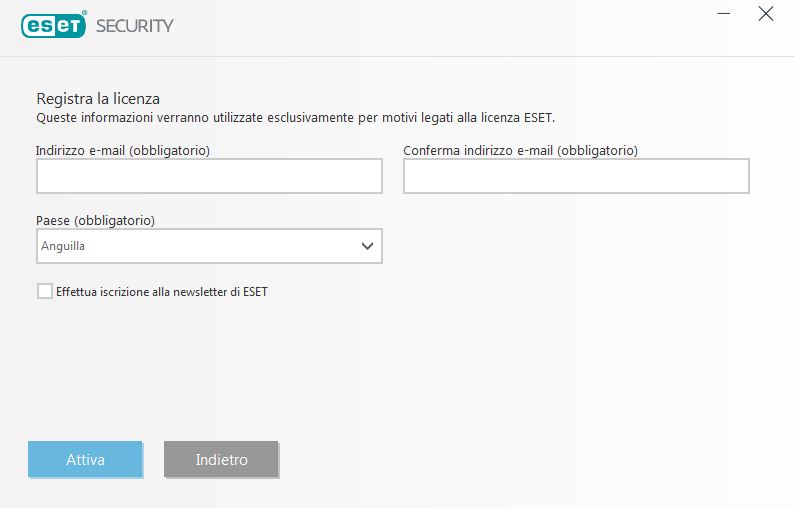This screenshot has width=794, height=508.
Task: Close the ESET license registration window
Action: click(x=766, y=14)
